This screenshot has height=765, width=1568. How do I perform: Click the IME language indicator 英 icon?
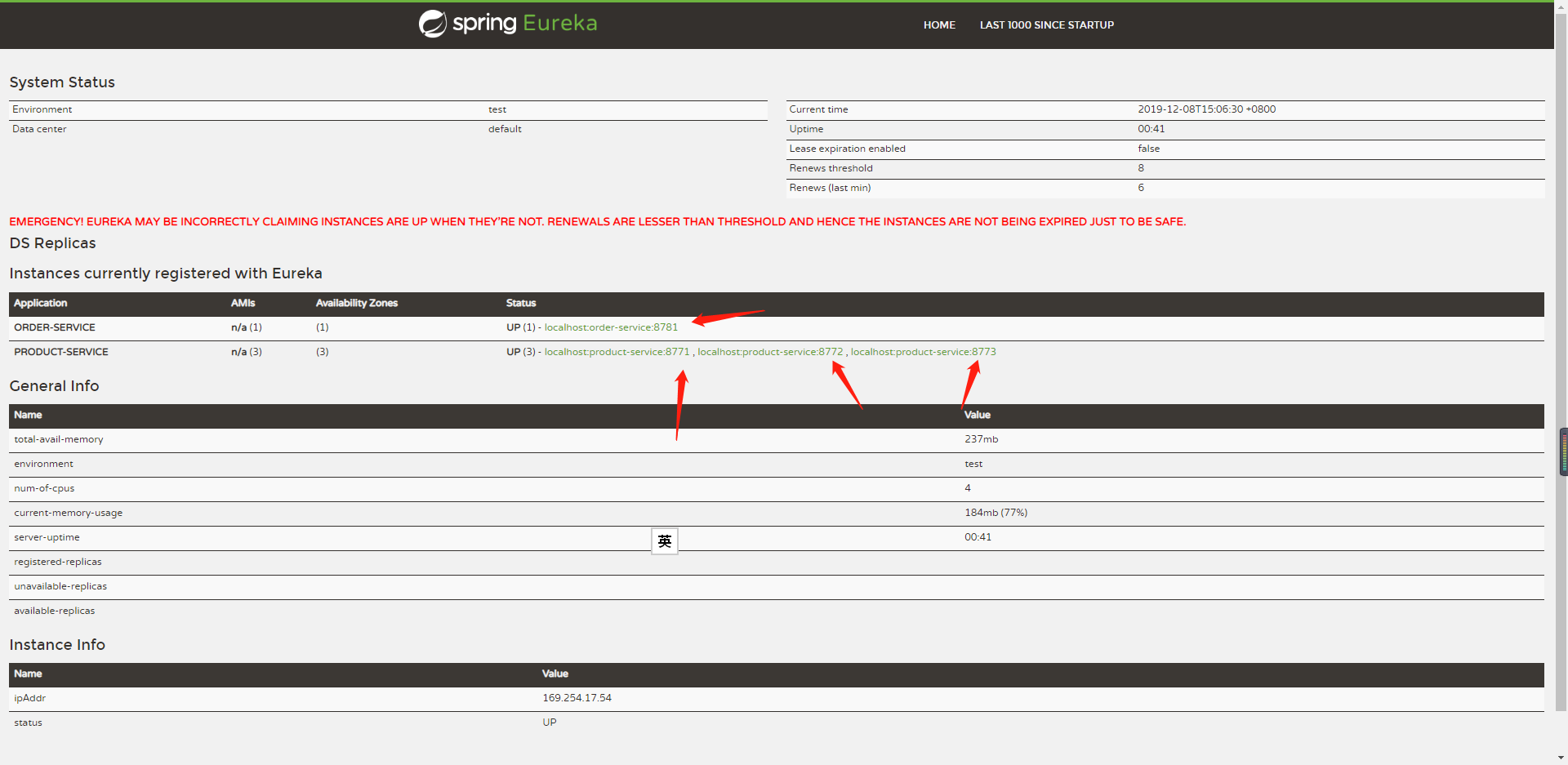click(665, 540)
